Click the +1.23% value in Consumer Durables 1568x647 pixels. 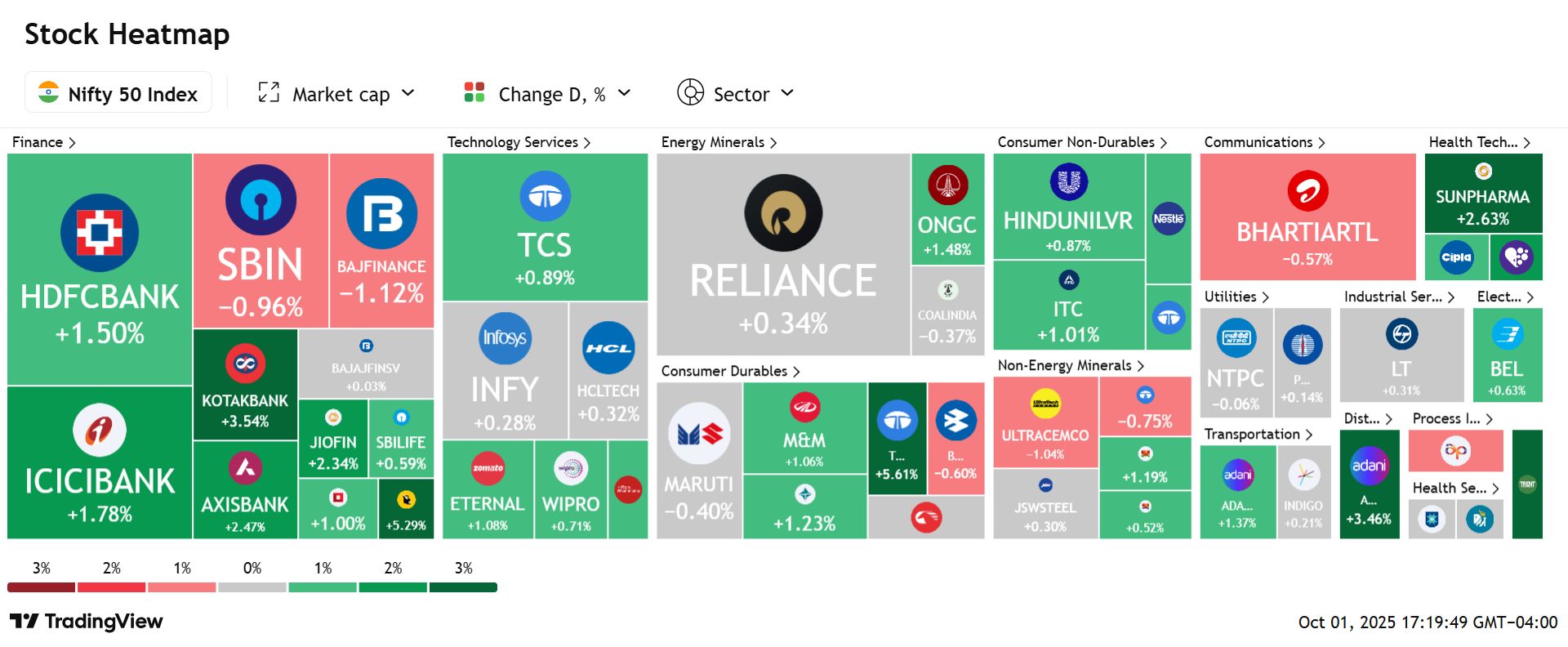click(x=804, y=524)
